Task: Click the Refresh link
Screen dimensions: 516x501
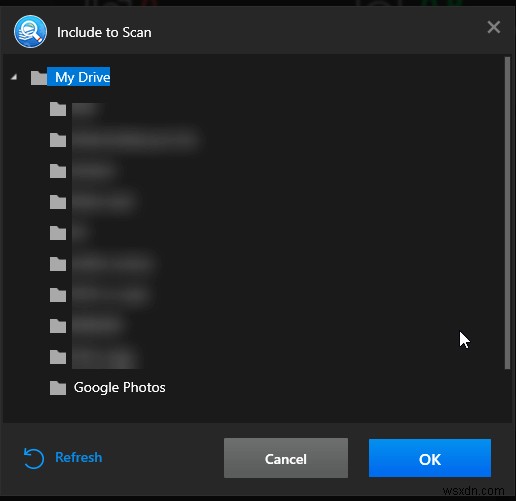Action: pos(79,457)
